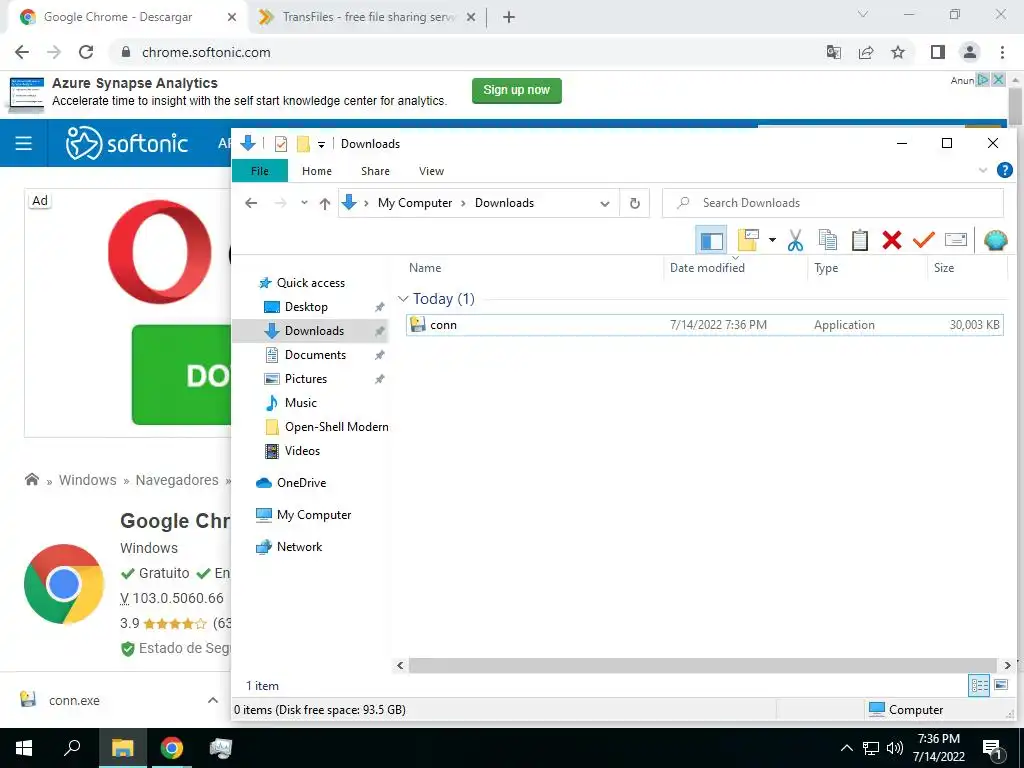Screen dimensions: 1024x768
Task: Open Quick Access Toolbar customize dropdown
Action: point(321,144)
